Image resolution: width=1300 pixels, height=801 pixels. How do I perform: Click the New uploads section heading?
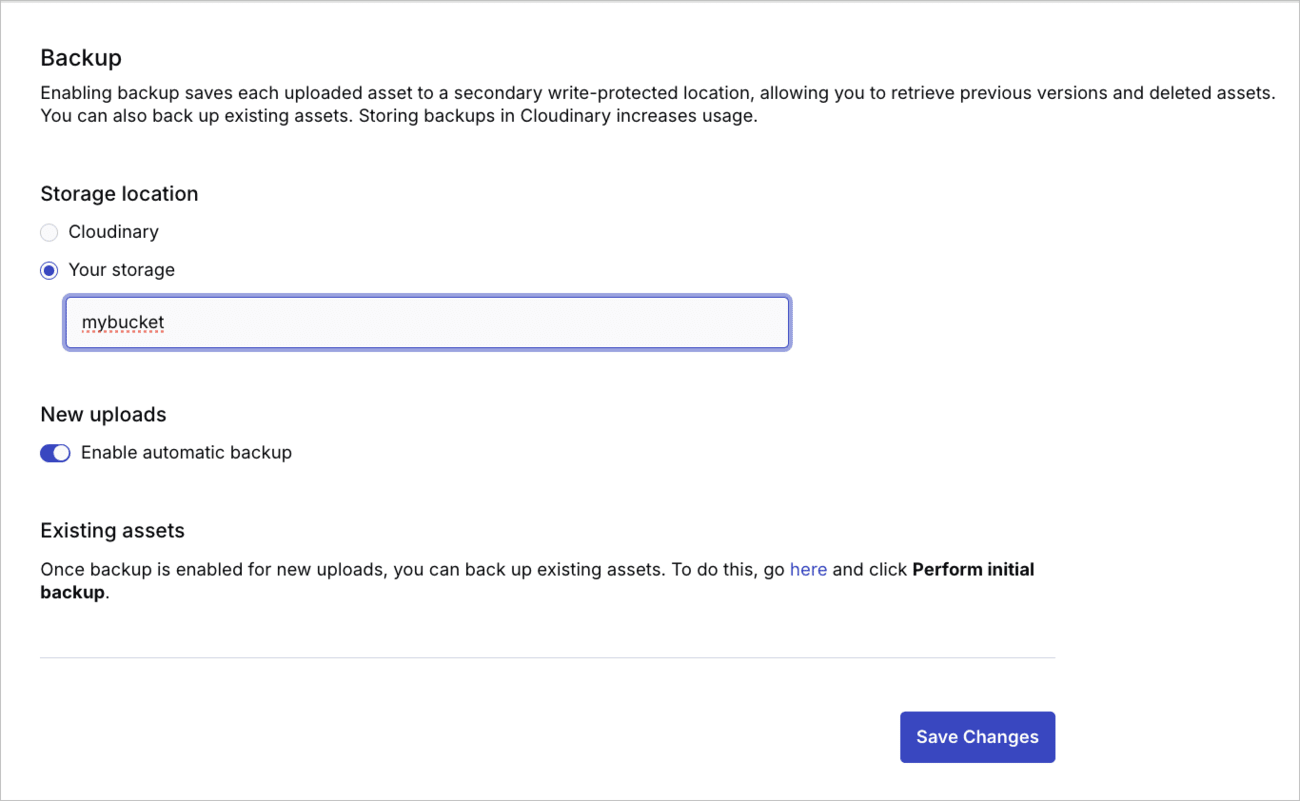click(x=103, y=414)
